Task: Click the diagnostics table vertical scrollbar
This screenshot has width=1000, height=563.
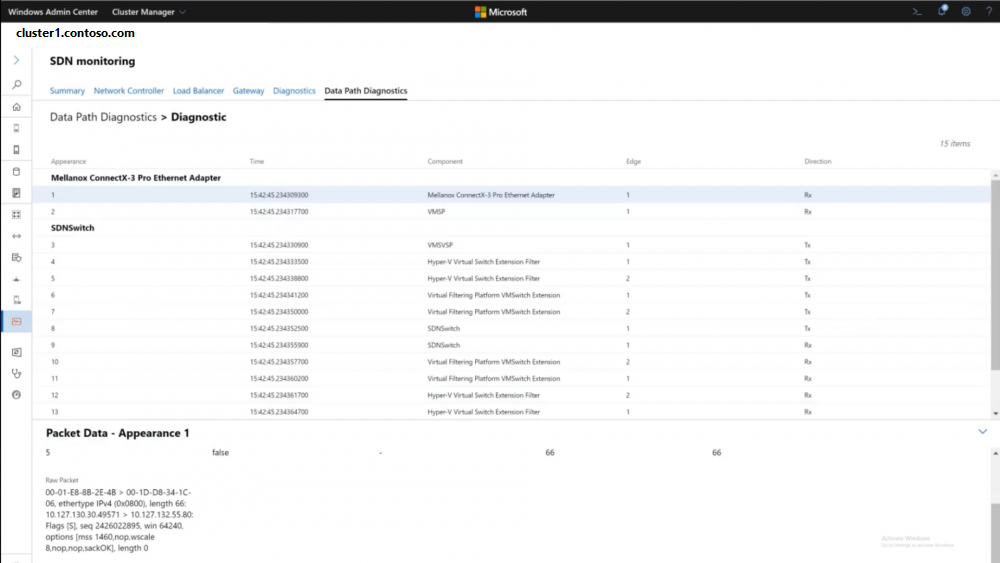Action: pyautogui.click(x=995, y=275)
